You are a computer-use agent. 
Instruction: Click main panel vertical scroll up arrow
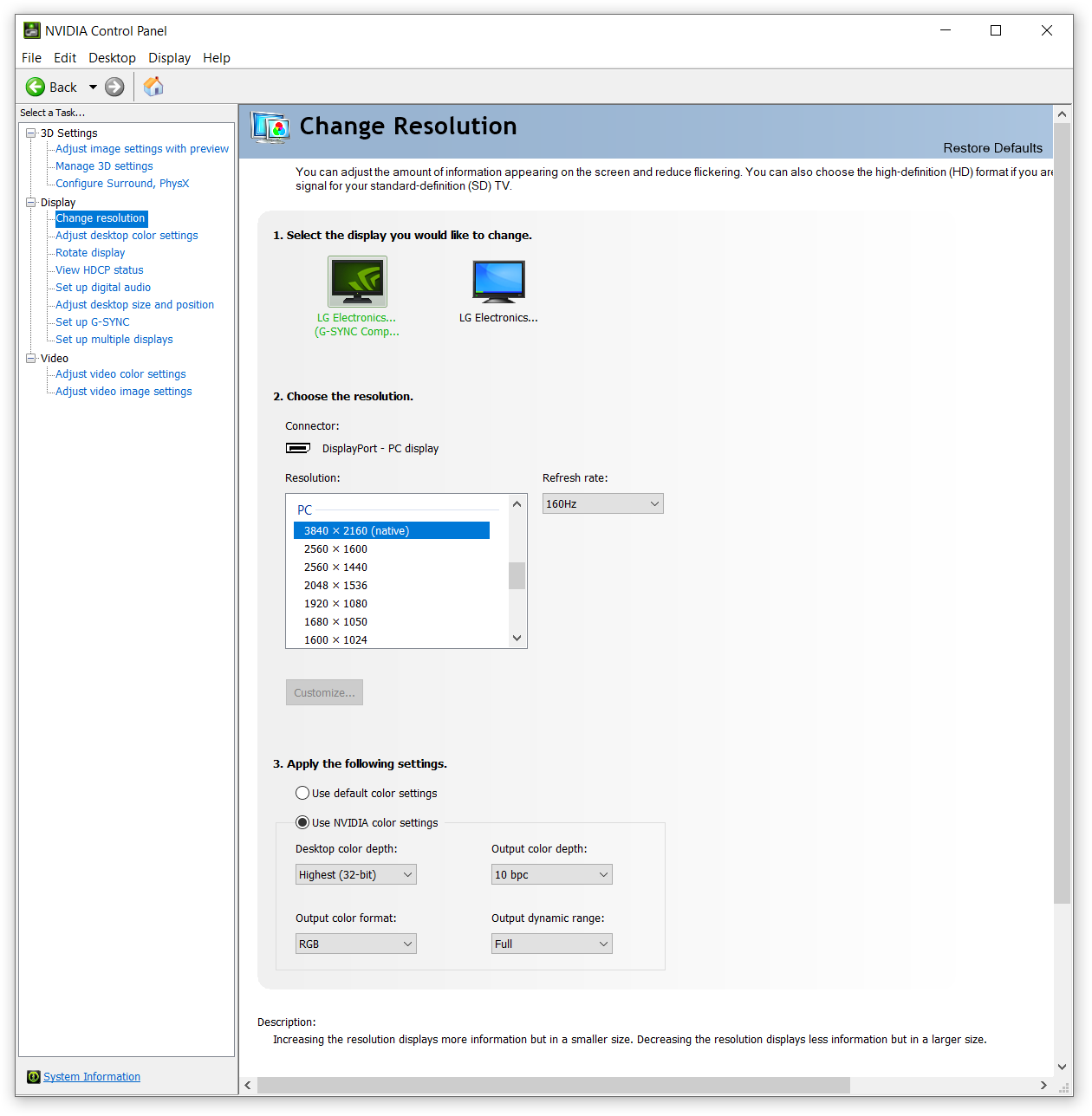coord(1063,114)
